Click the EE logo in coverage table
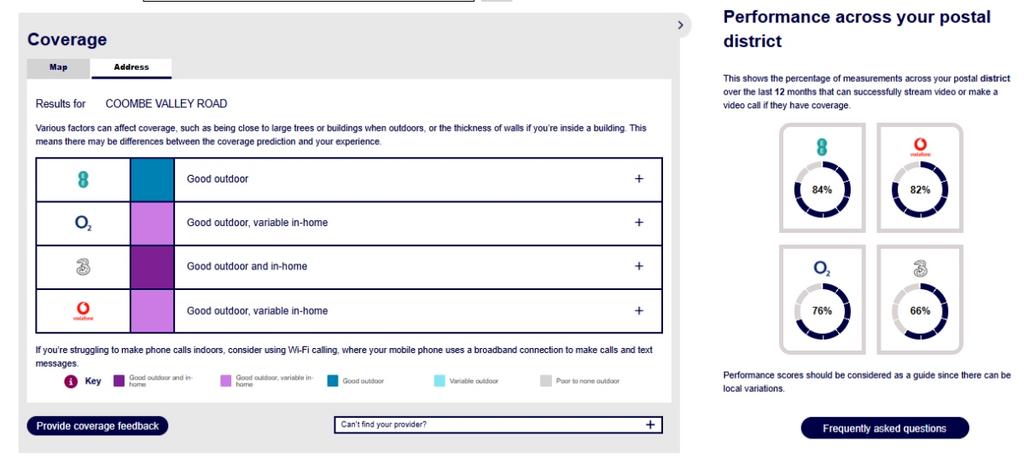The image size is (1024, 464). pos(83,179)
